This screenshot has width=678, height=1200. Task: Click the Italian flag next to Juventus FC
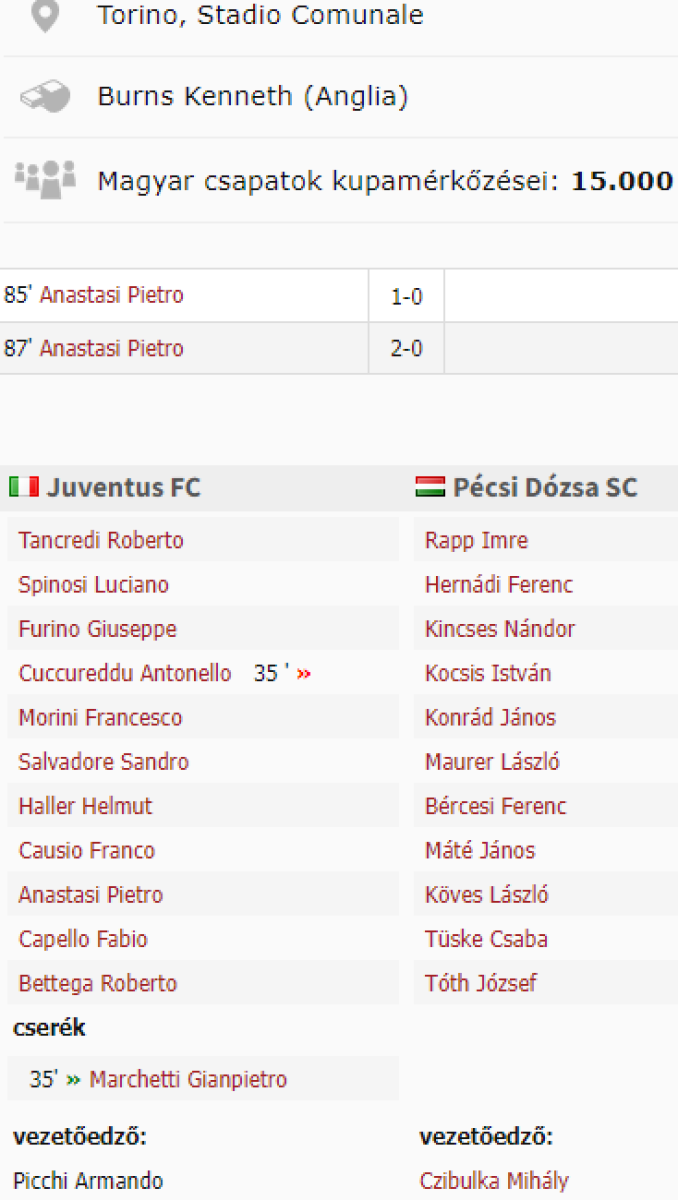[24, 487]
